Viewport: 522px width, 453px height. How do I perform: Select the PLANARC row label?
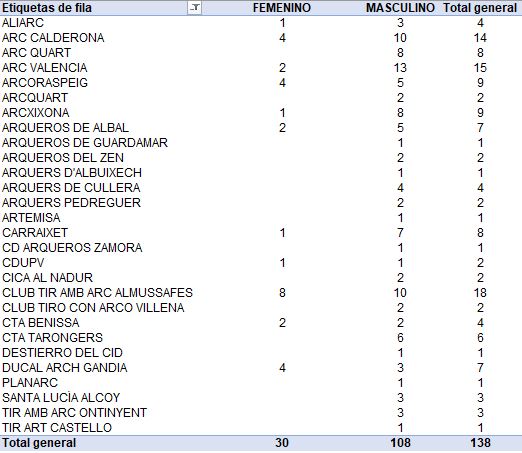click(x=30, y=383)
